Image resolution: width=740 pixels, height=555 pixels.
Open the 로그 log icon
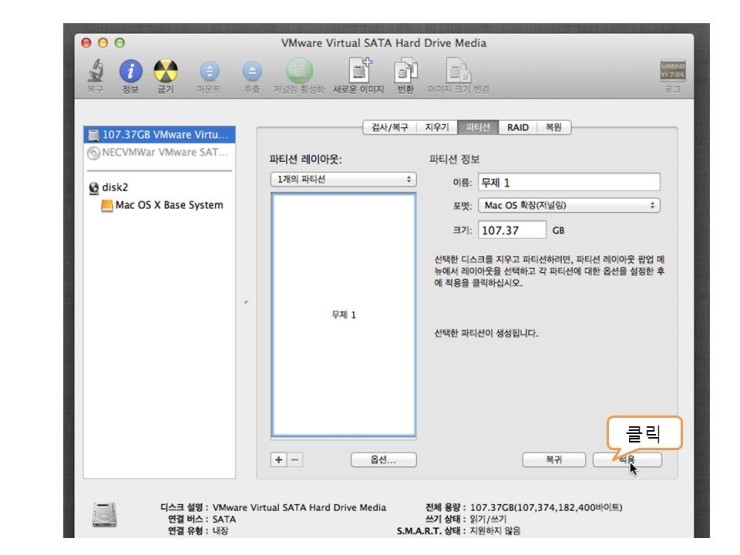pyautogui.click(x=672, y=71)
